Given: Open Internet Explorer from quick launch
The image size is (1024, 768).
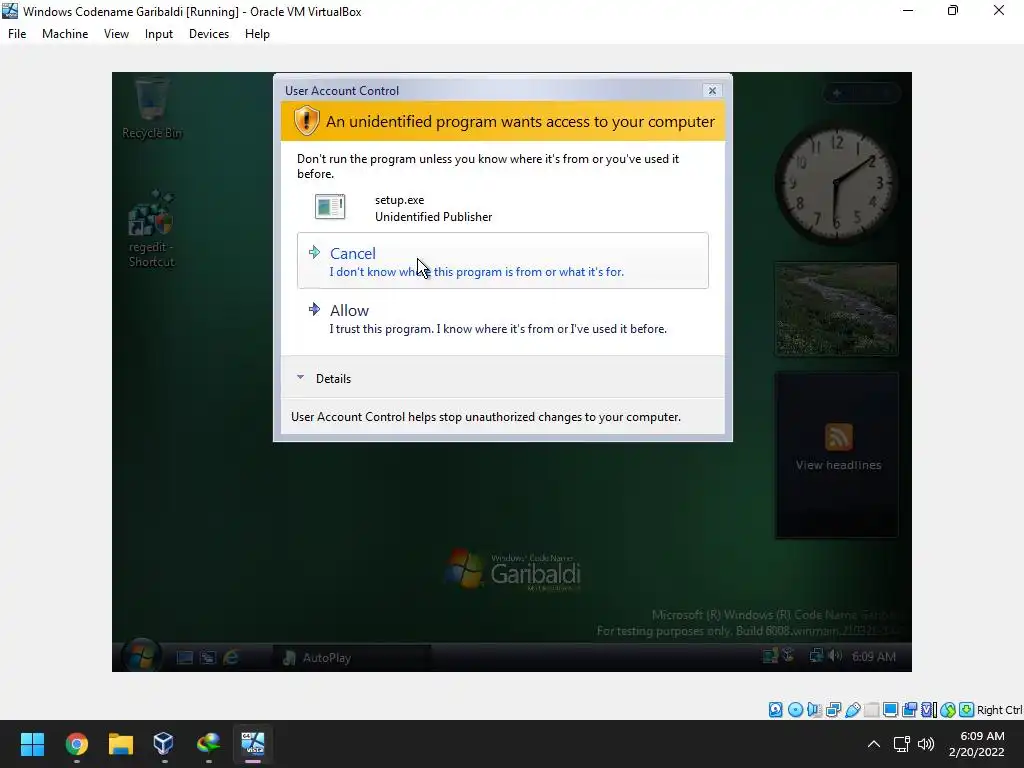Looking at the screenshot, I should click(231, 658).
